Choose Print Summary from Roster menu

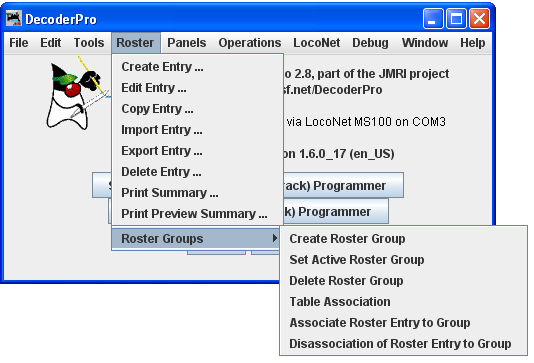click(198, 193)
